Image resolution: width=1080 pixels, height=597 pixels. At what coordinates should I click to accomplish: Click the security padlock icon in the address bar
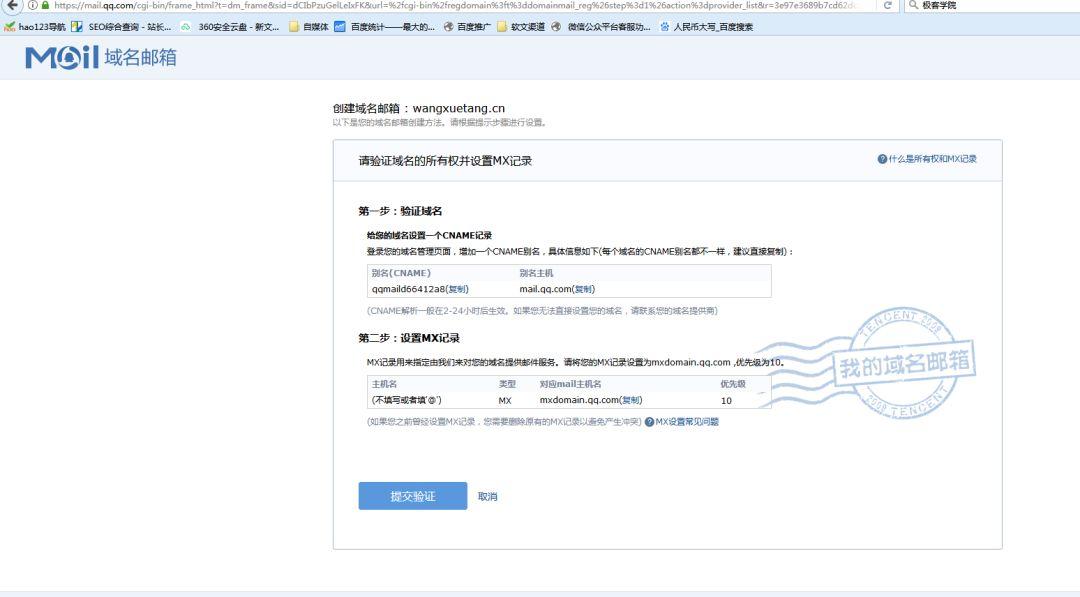pos(47,7)
